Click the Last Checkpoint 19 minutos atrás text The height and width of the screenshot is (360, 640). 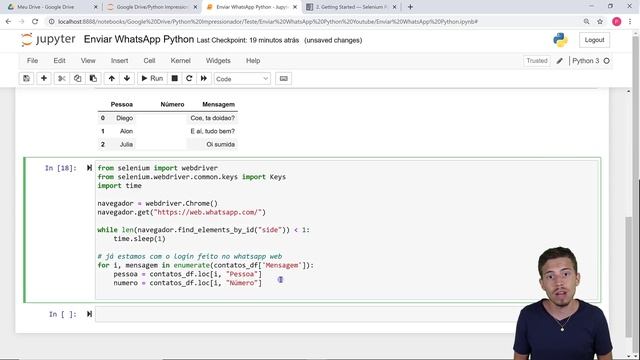click(x=248, y=40)
